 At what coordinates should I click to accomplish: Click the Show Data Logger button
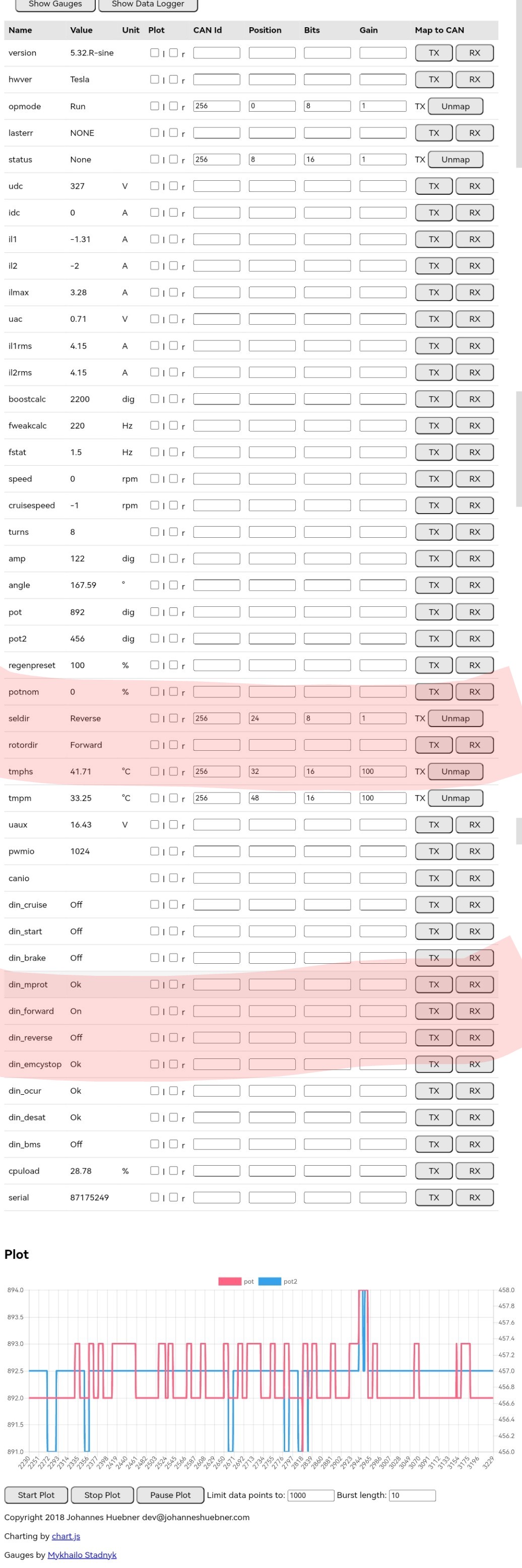[x=148, y=5]
